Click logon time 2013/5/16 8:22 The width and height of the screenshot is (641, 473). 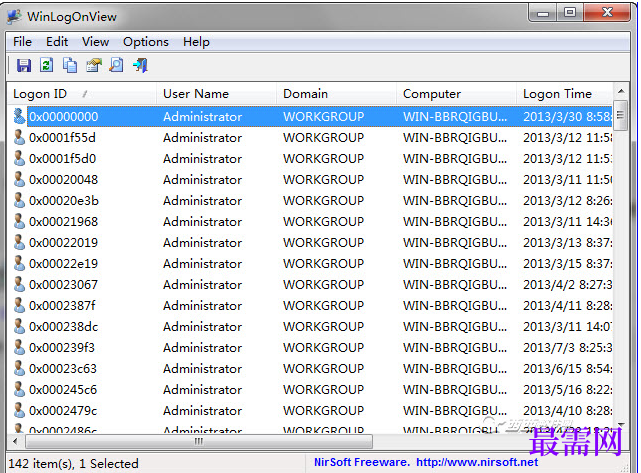pos(567,390)
